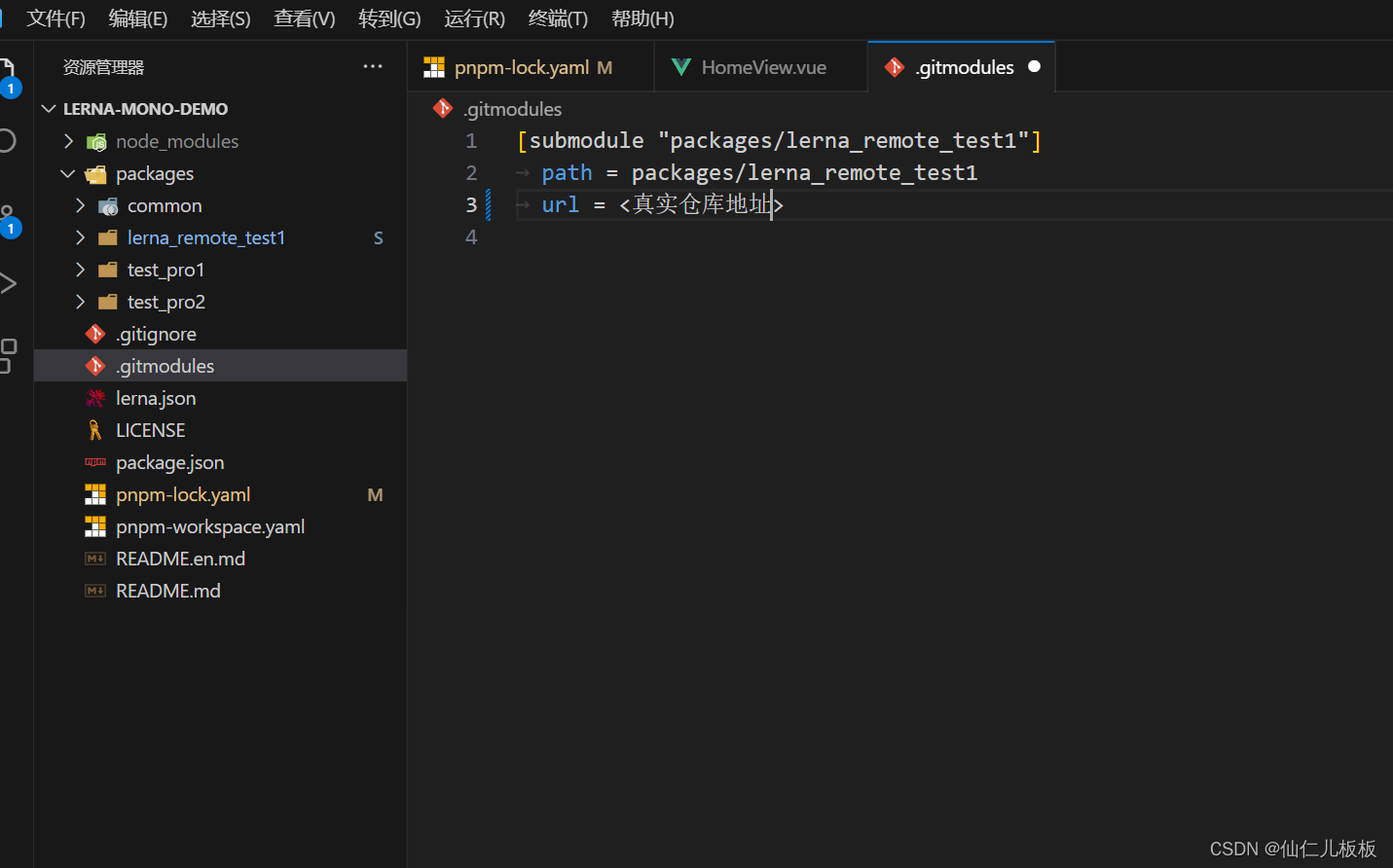Open the Search activity bar icon
1393x868 pixels.
pyautogui.click(x=6, y=141)
